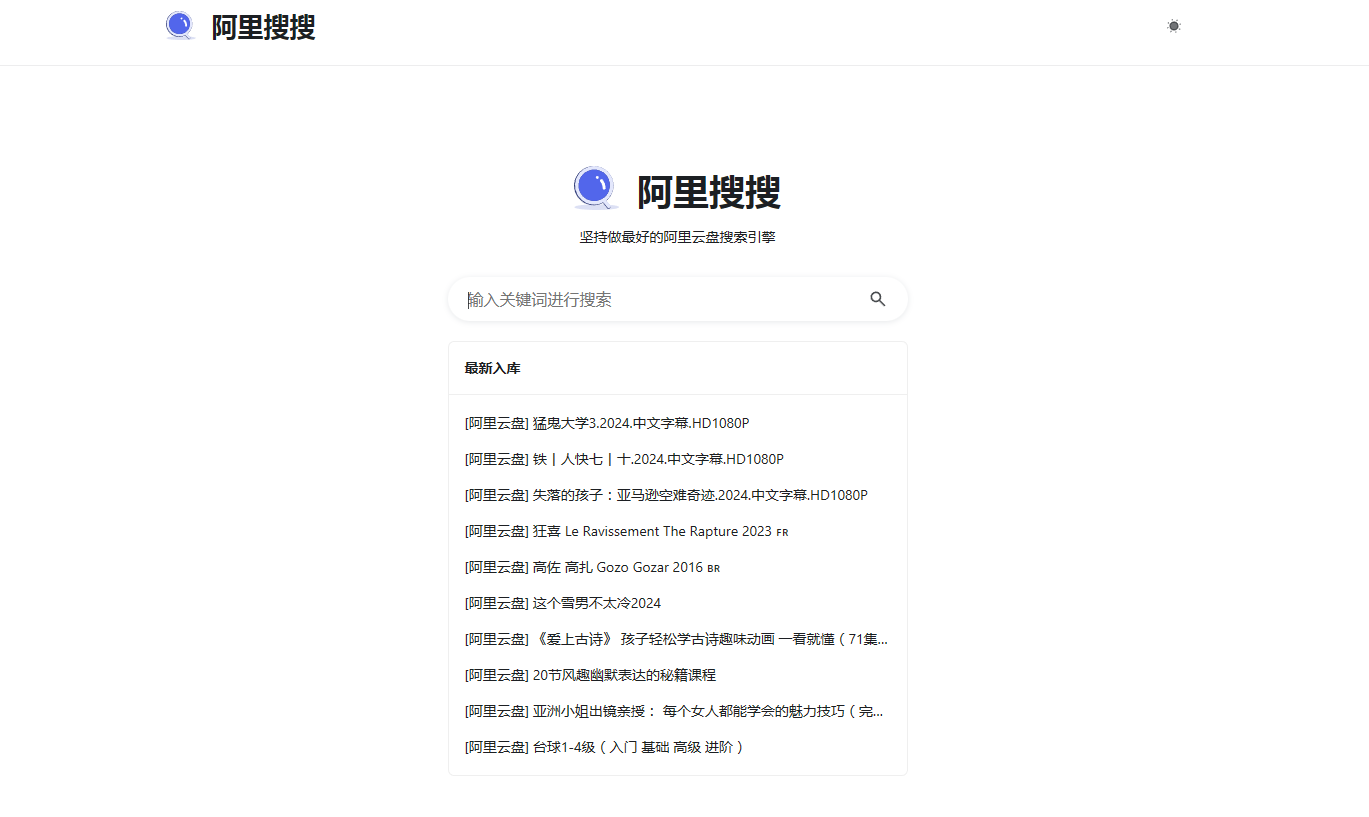Open 这个雪男不太冷2024 entry

point(563,603)
